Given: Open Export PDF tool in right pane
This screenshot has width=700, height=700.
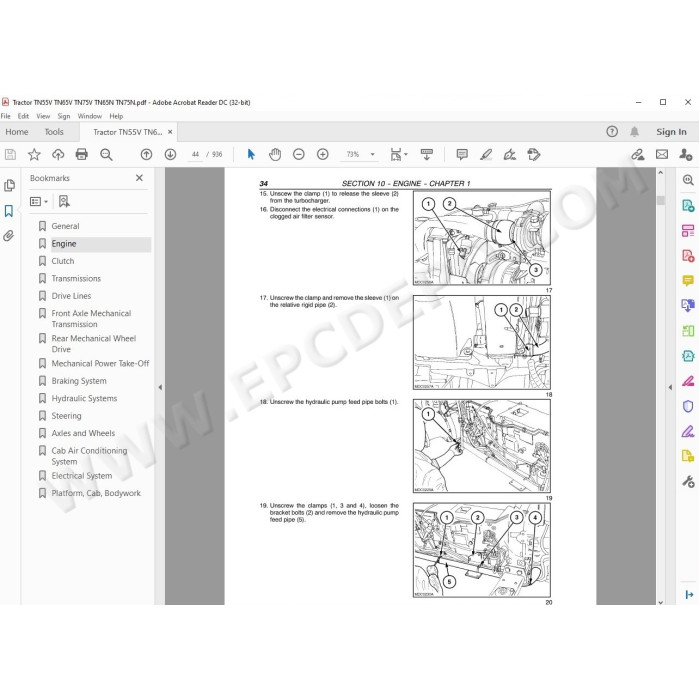Looking at the screenshot, I should (x=688, y=206).
